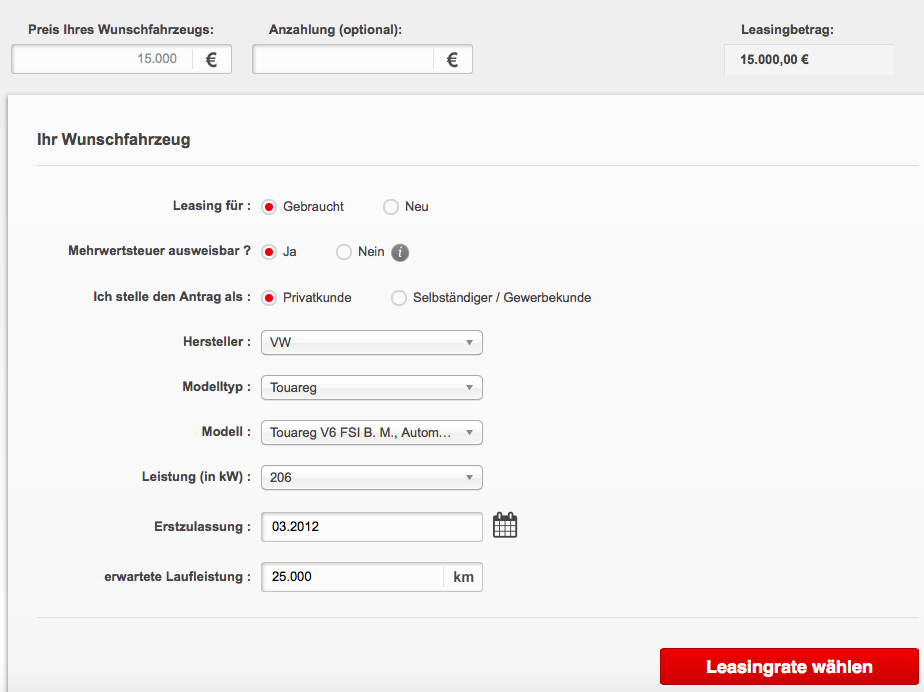Click the Modelltyp label
The width and height of the screenshot is (924, 692).
[x=217, y=387]
